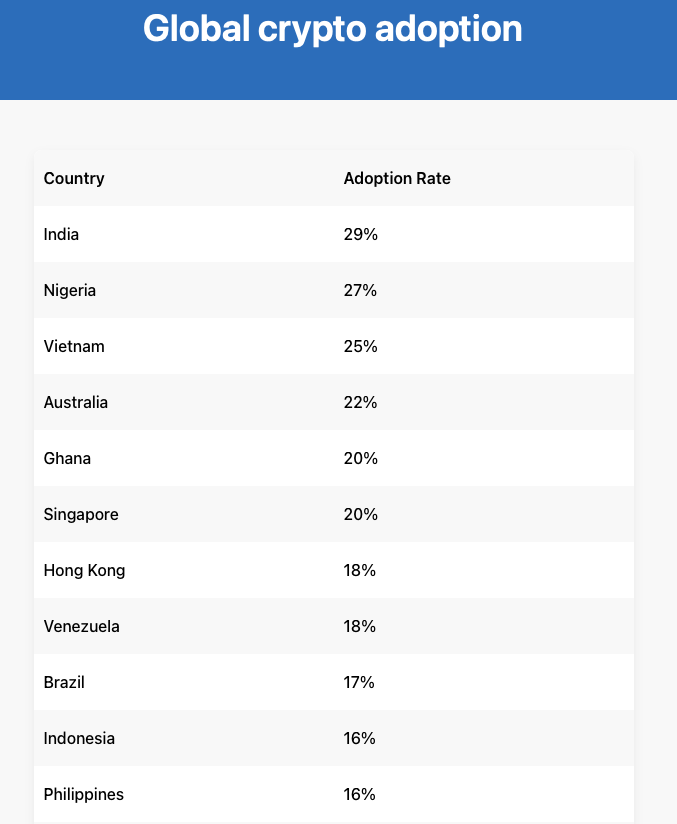677x824 pixels.
Task: Select the Vietnam country cell
Action: click(74, 347)
